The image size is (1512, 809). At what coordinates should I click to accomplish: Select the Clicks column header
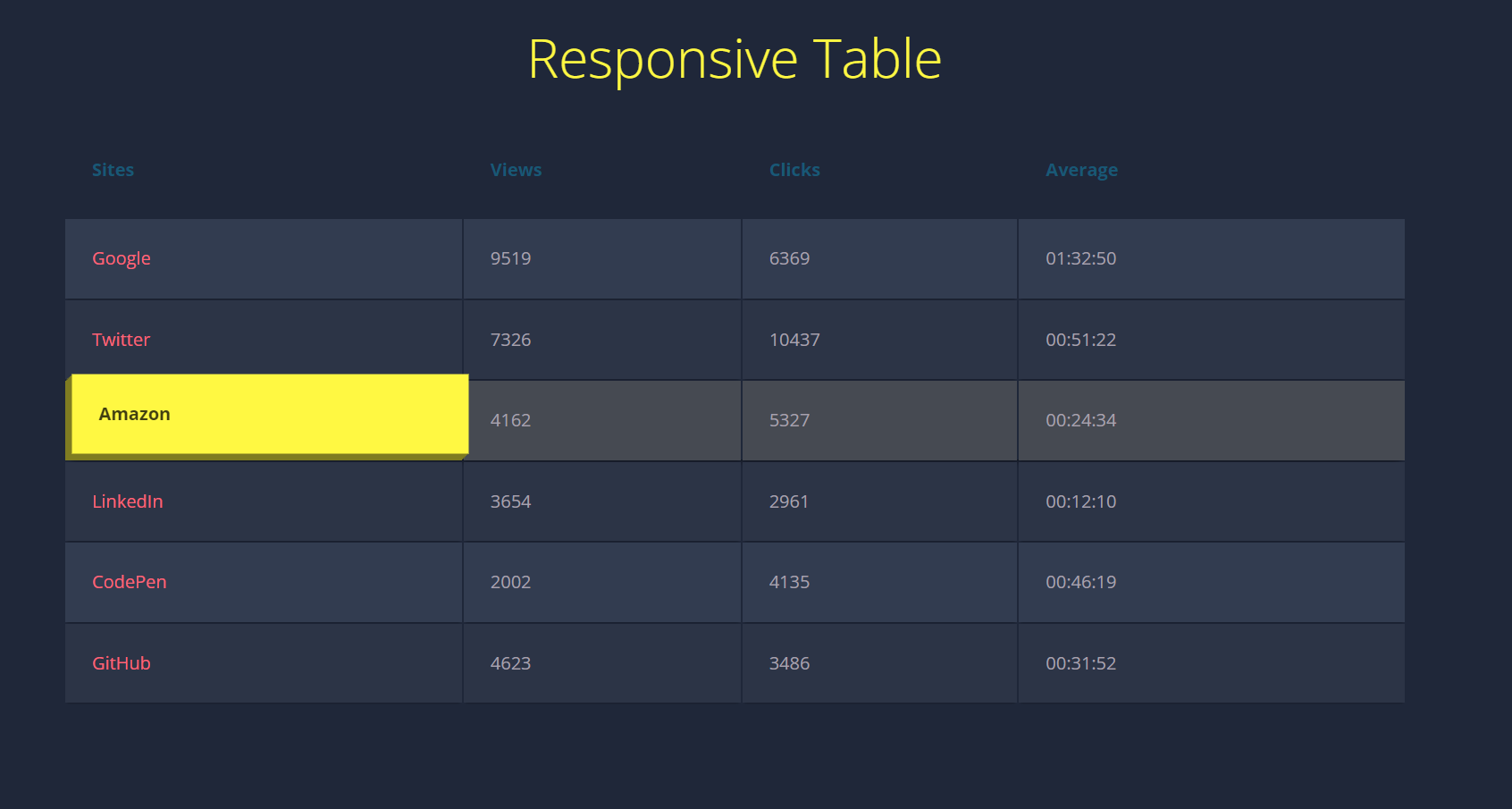click(x=794, y=170)
